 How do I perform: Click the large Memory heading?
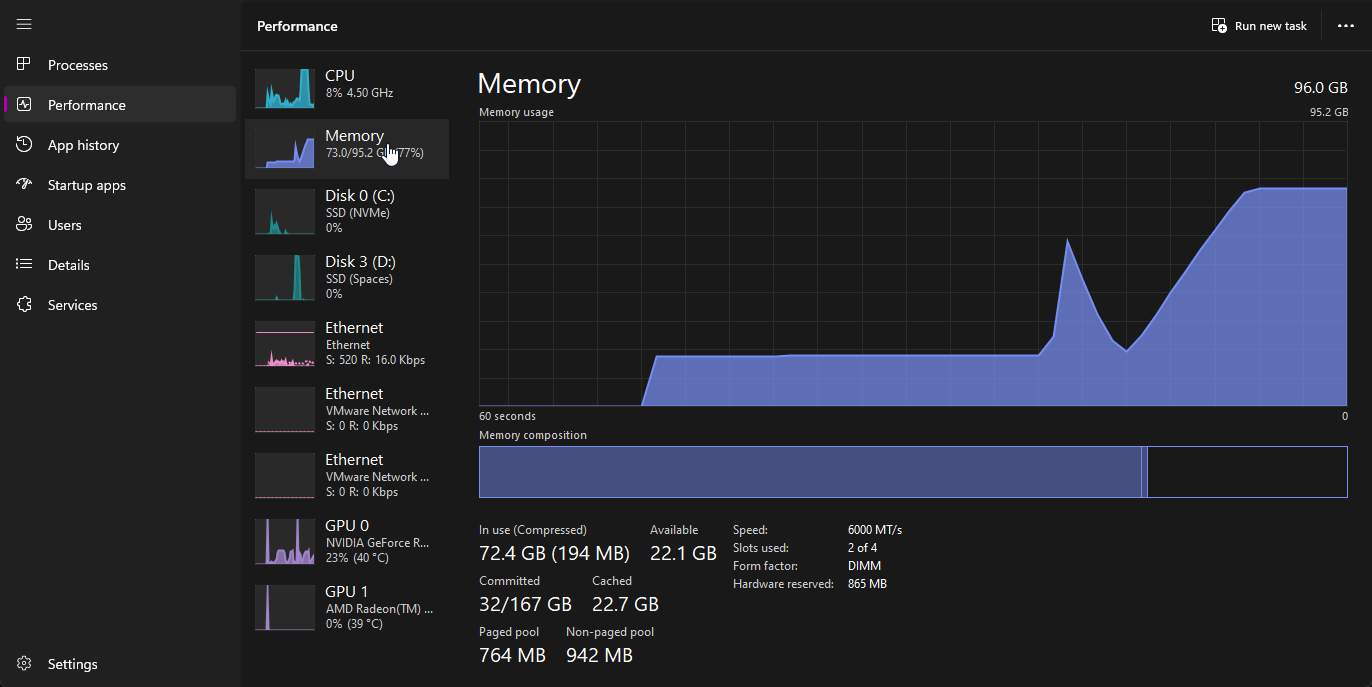pos(529,84)
